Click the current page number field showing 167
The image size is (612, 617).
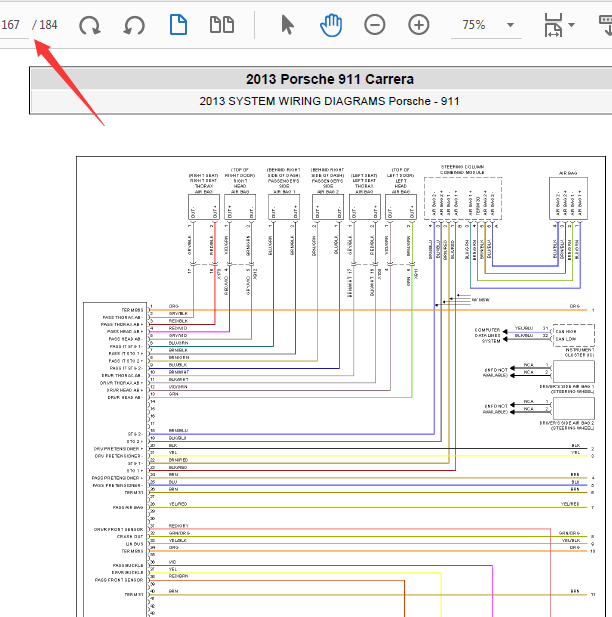click(13, 25)
